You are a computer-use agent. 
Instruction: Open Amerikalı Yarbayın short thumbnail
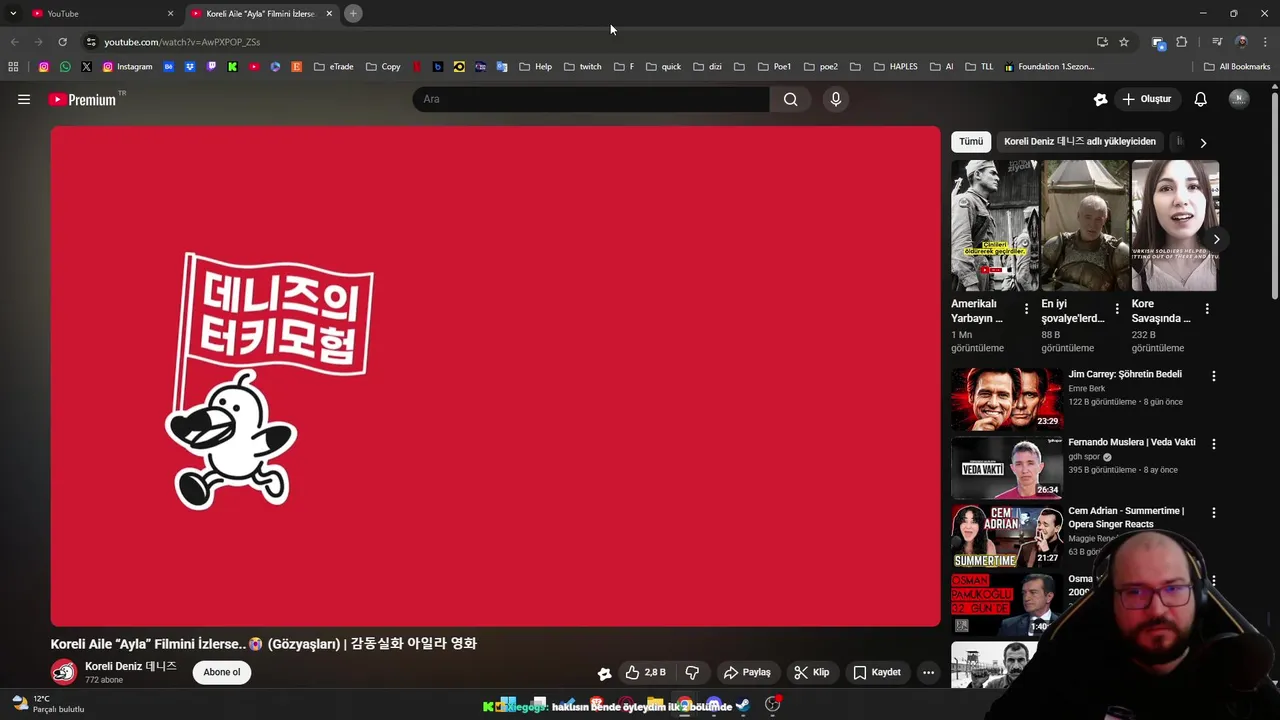click(x=995, y=225)
